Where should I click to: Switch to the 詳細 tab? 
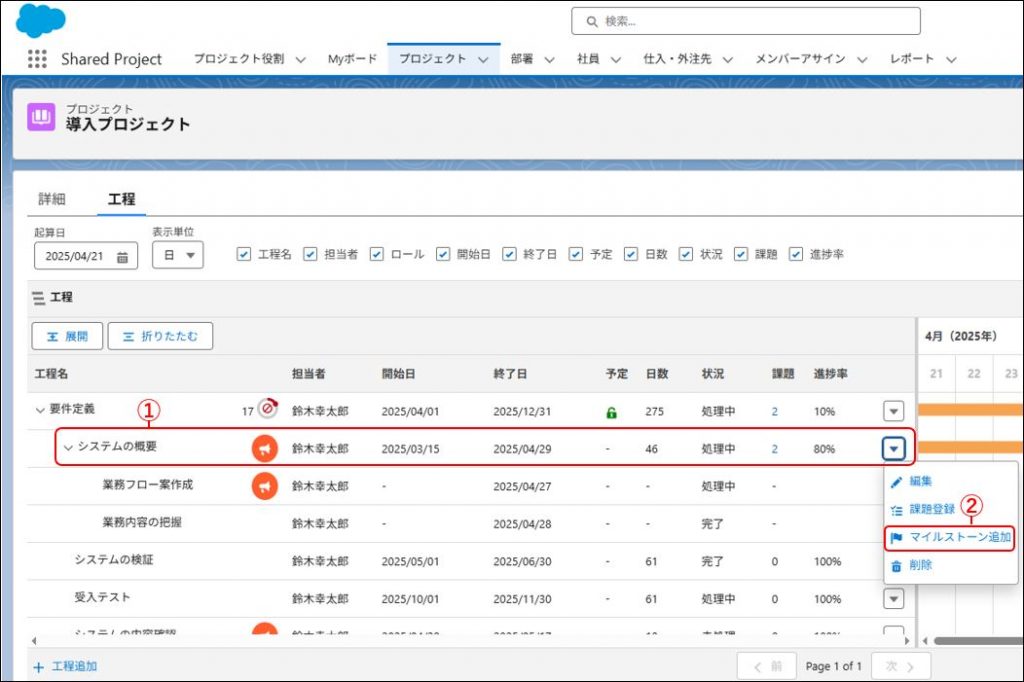(x=52, y=199)
